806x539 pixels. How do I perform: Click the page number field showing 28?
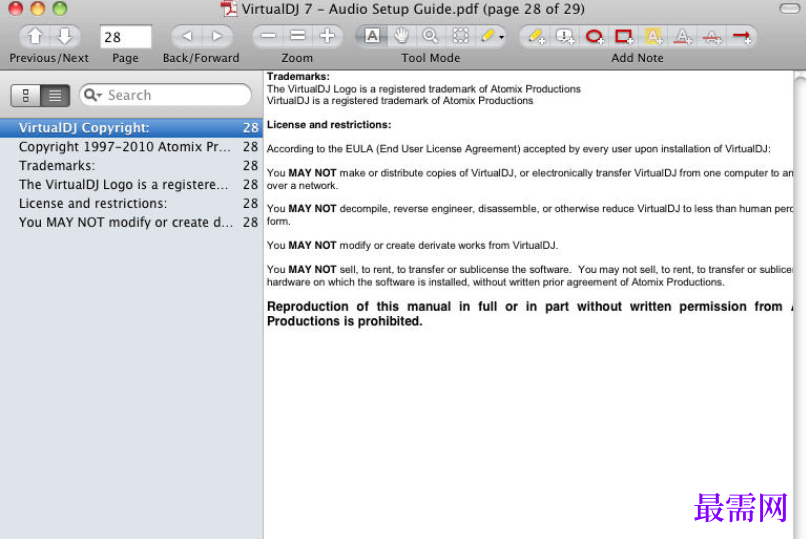(125, 37)
